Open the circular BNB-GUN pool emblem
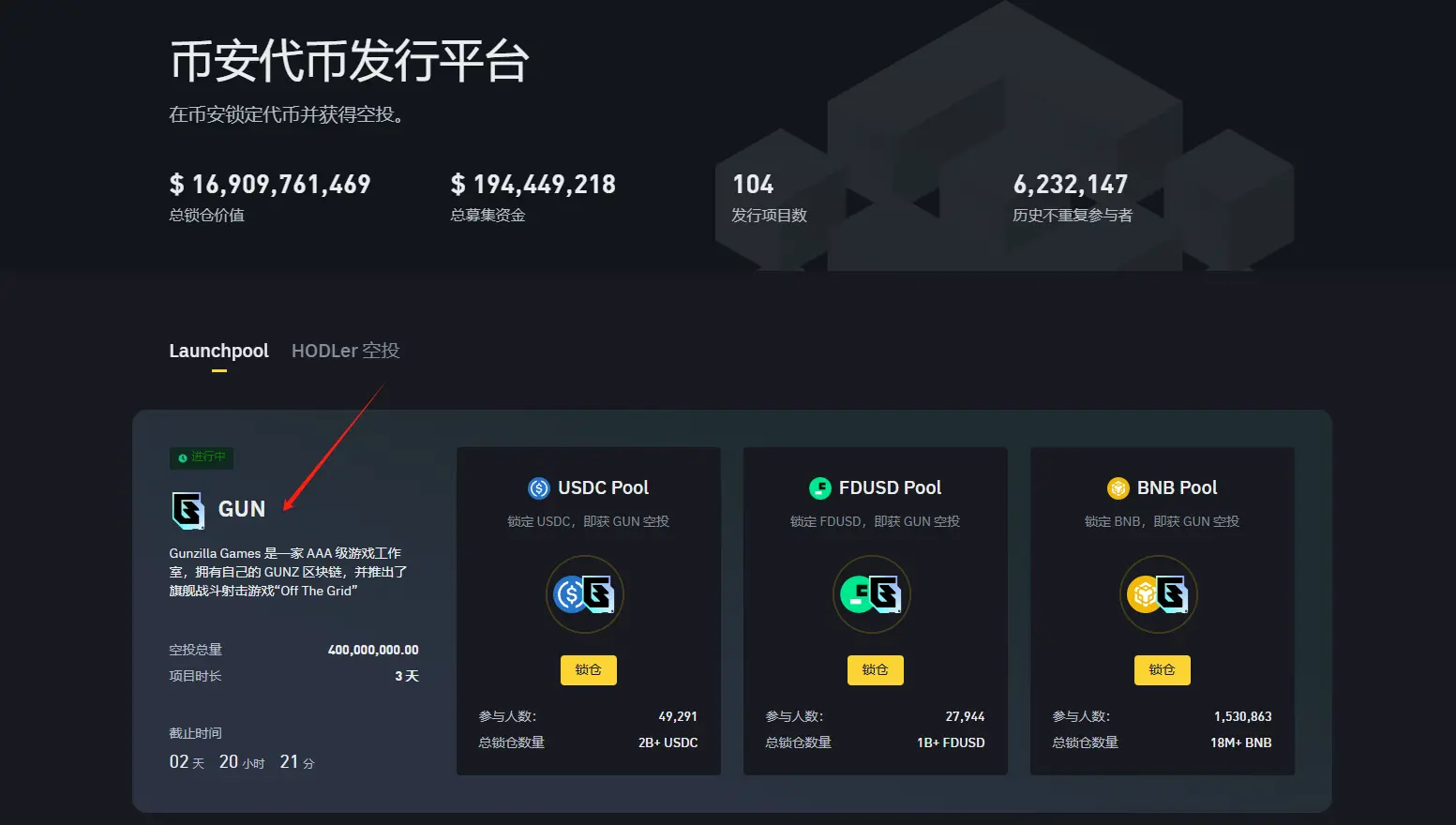Image resolution: width=1456 pixels, height=825 pixels. click(x=1160, y=594)
